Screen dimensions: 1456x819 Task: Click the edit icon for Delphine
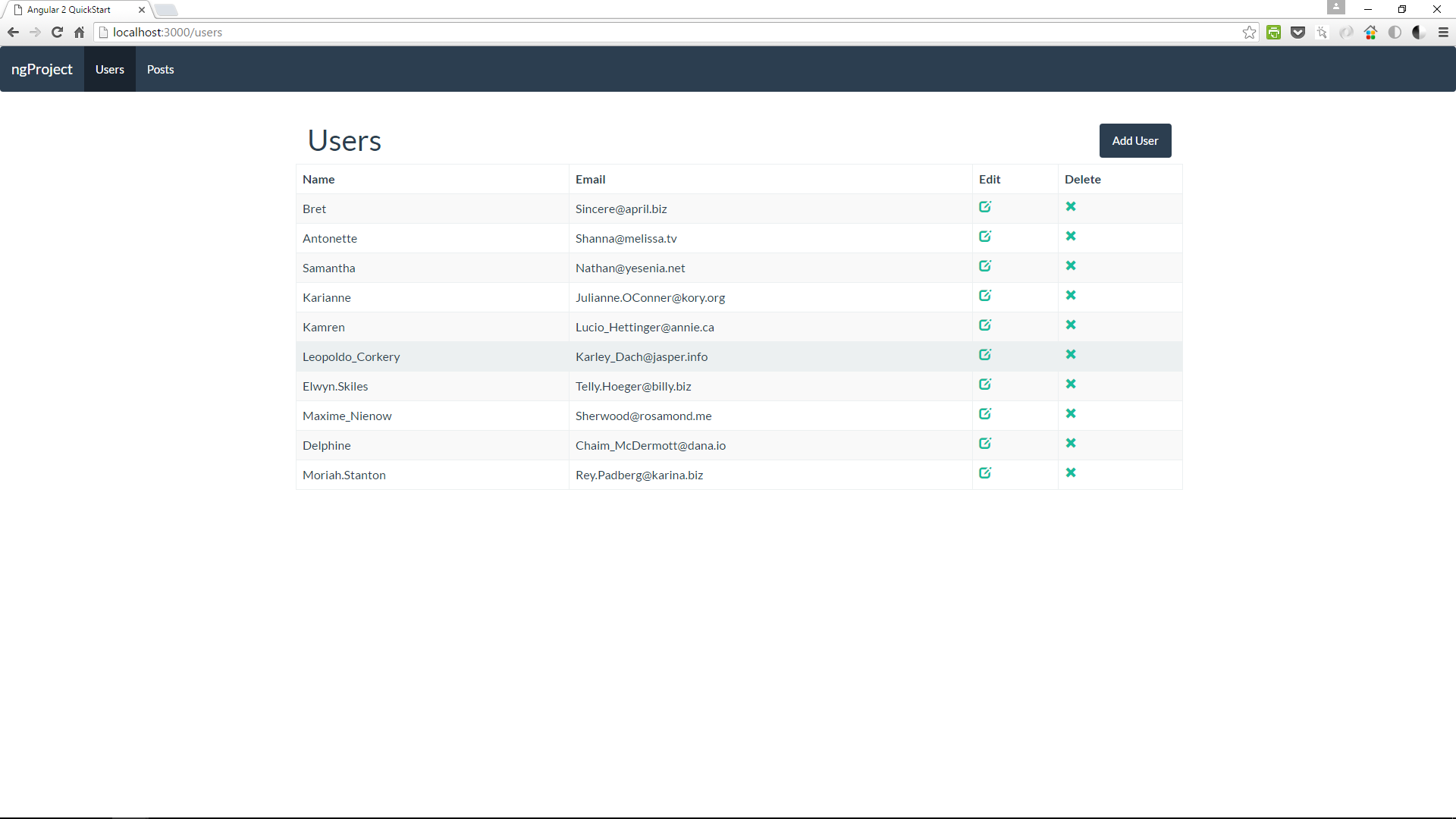985,443
